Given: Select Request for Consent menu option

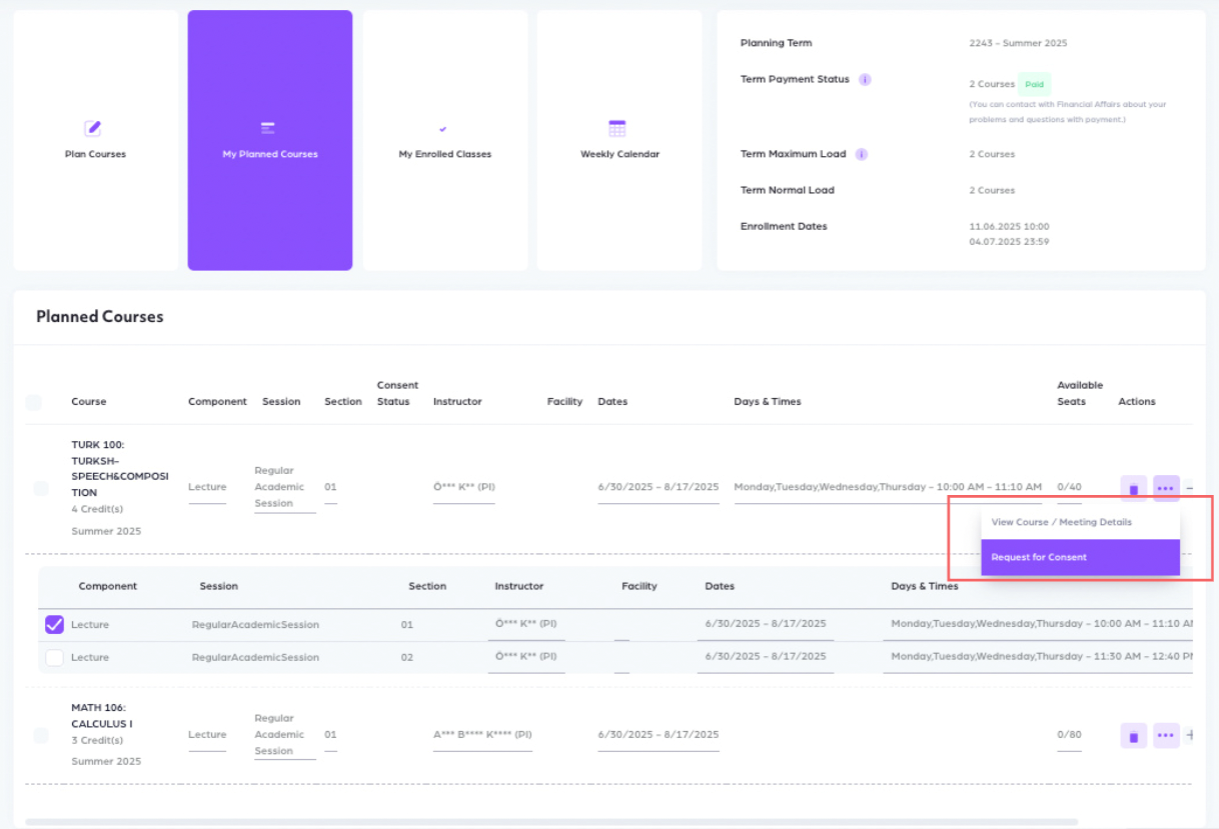Looking at the screenshot, I should point(1079,557).
